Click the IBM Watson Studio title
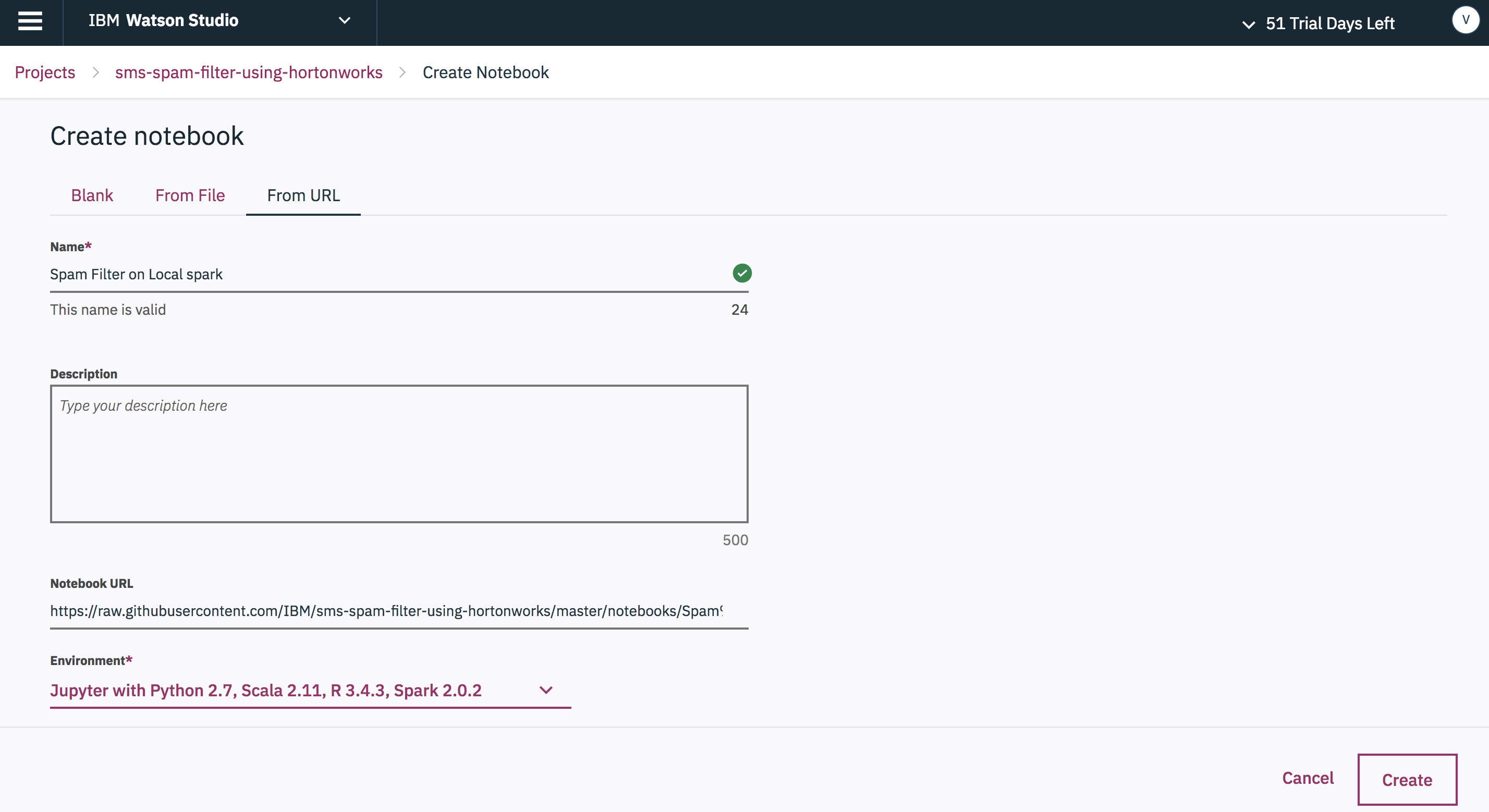The width and height of the screenshot is (1489, 812). coord(164,21)
